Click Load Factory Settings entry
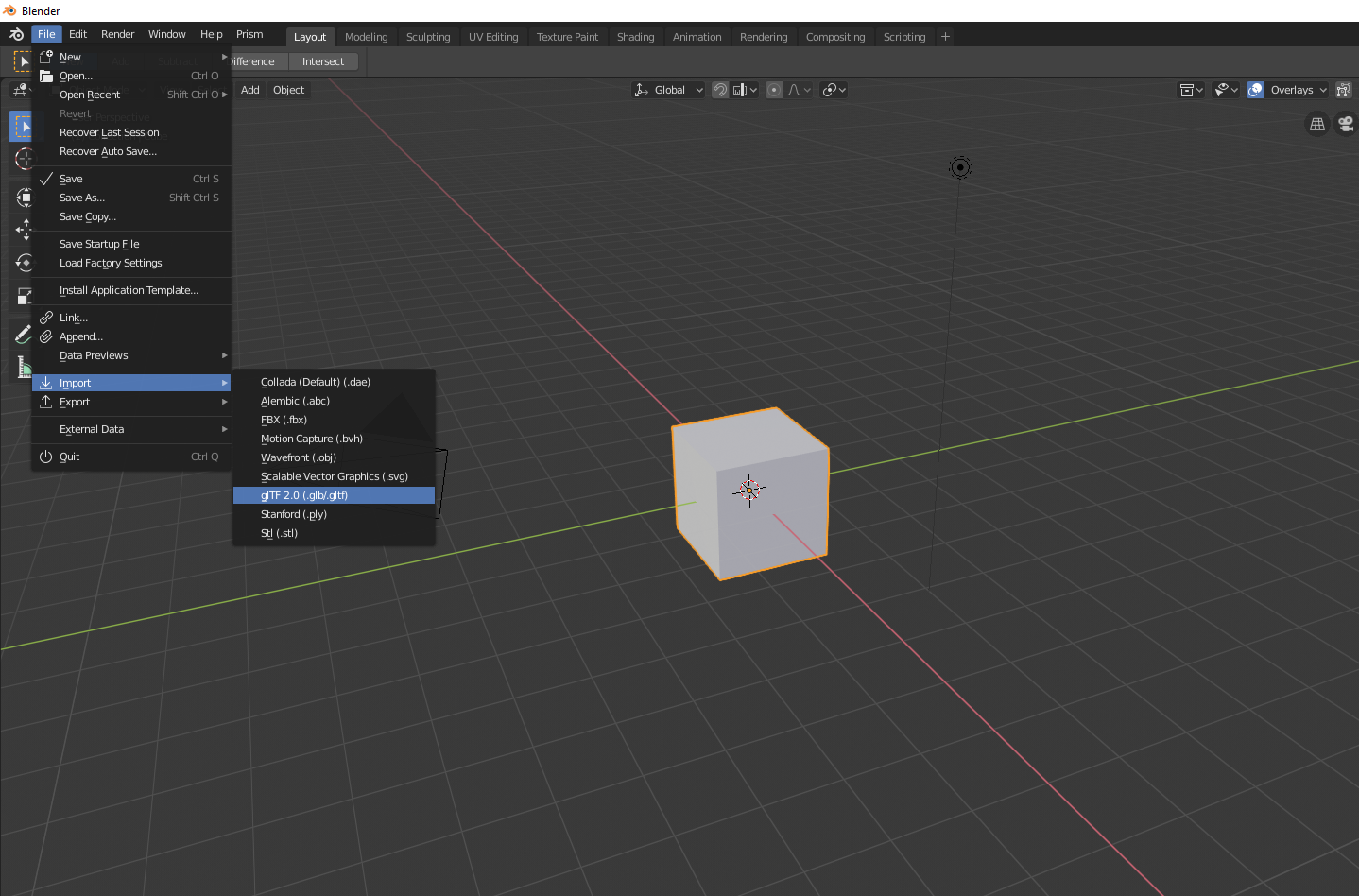The image size is (1359, 896). (131, 263)
